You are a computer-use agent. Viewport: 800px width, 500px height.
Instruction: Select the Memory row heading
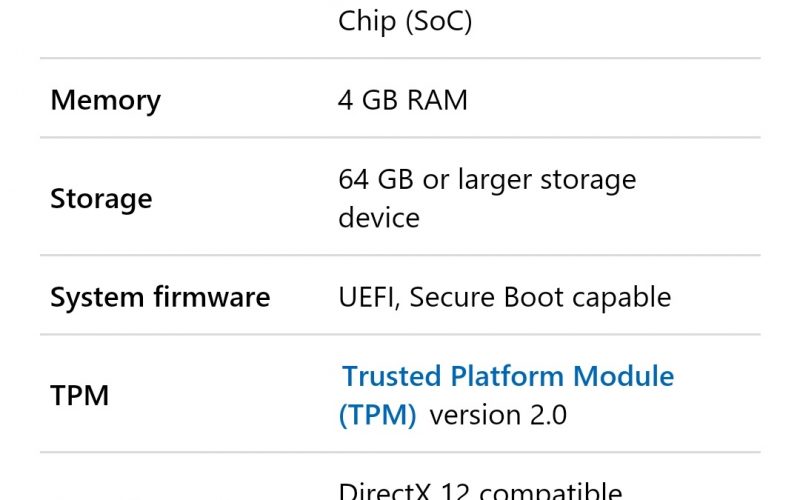[x=106, y=100]
